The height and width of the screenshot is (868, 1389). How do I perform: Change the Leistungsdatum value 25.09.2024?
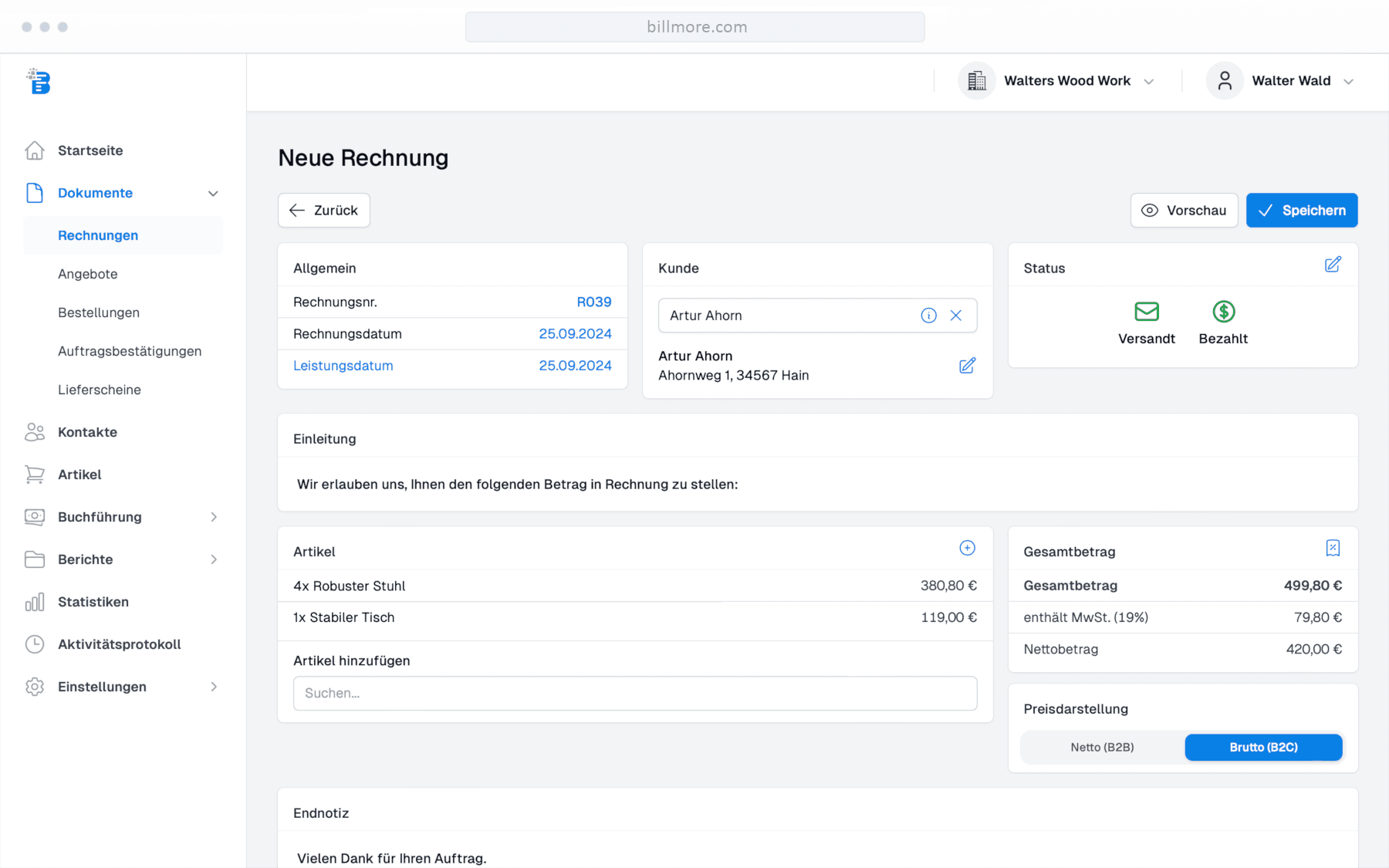575,366
